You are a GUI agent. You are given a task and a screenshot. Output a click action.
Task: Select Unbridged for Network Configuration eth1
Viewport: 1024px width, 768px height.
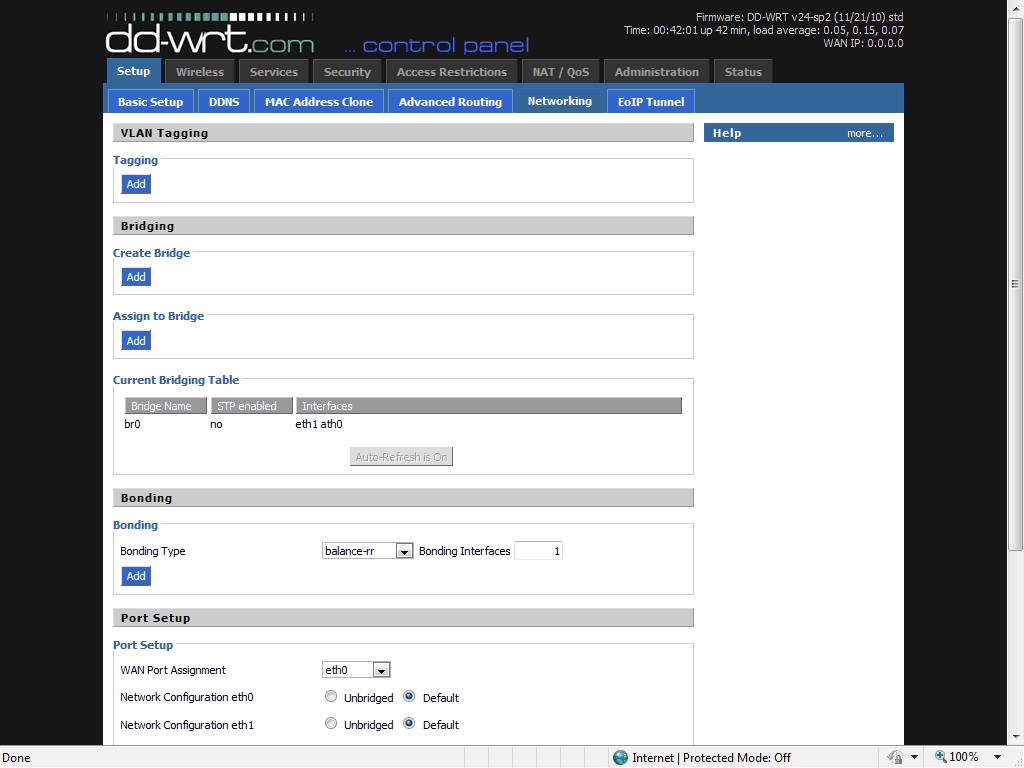pyautogui.click(x=331, y=724)
